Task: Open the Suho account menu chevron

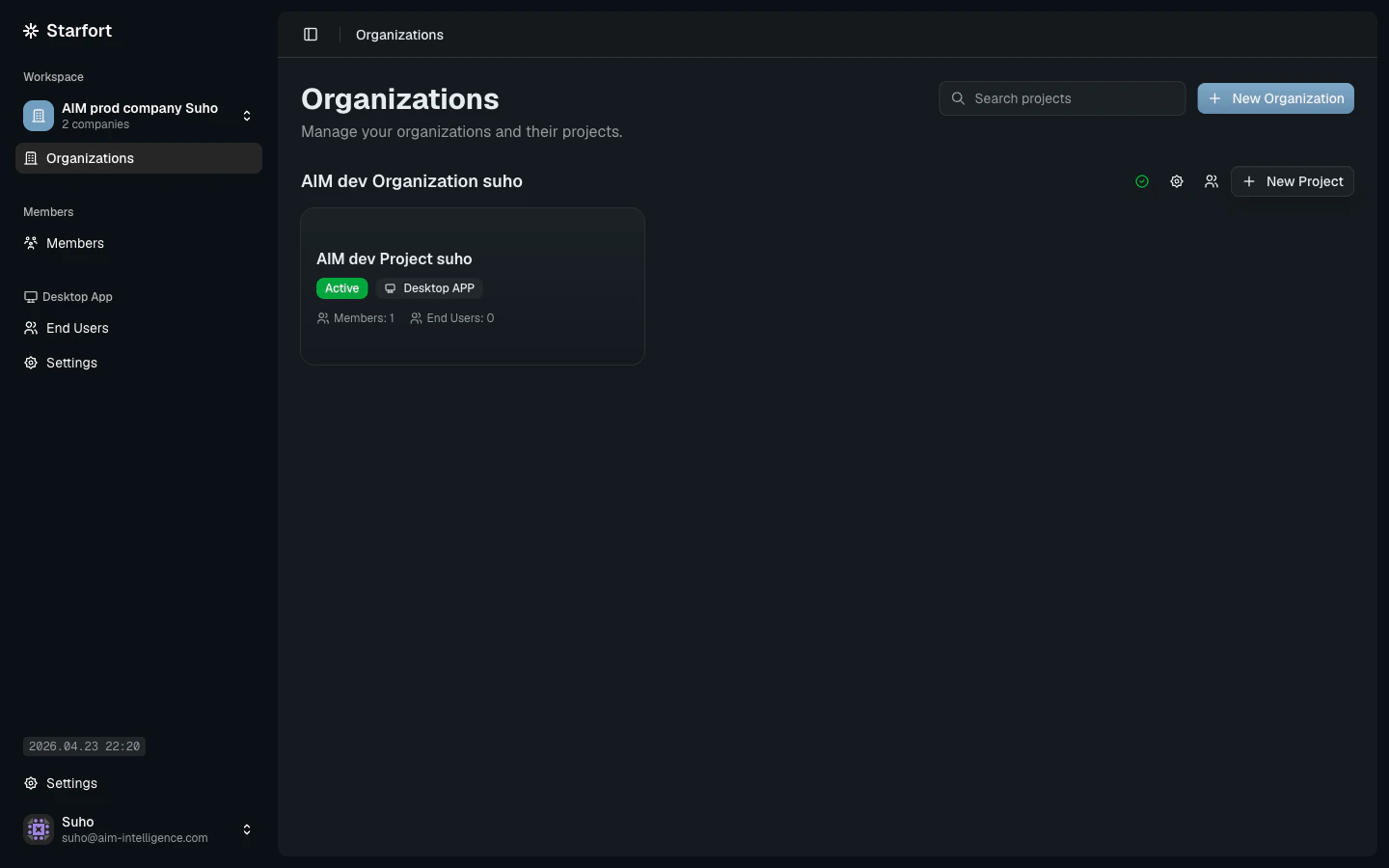Action: click(x=247, y=829)
